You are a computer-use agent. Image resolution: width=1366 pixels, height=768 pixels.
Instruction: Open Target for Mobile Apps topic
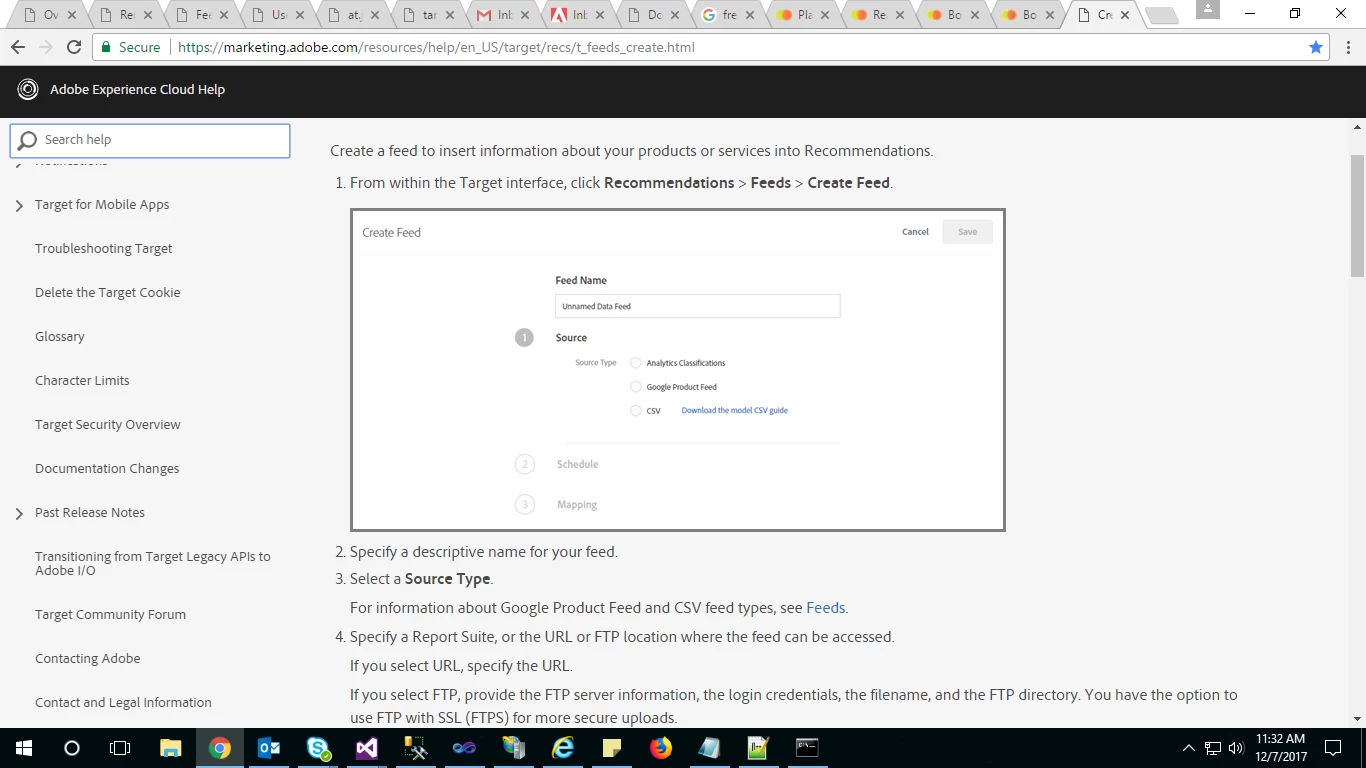(102, 204)
